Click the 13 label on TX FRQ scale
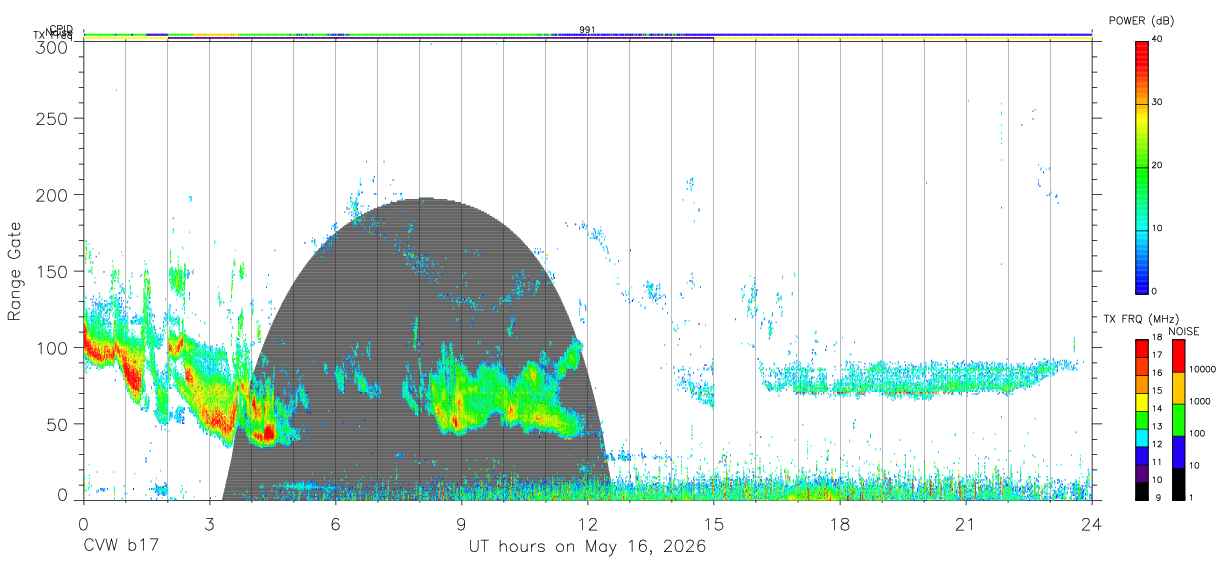The image size is (1228, 567). [x=1159, y=426]
